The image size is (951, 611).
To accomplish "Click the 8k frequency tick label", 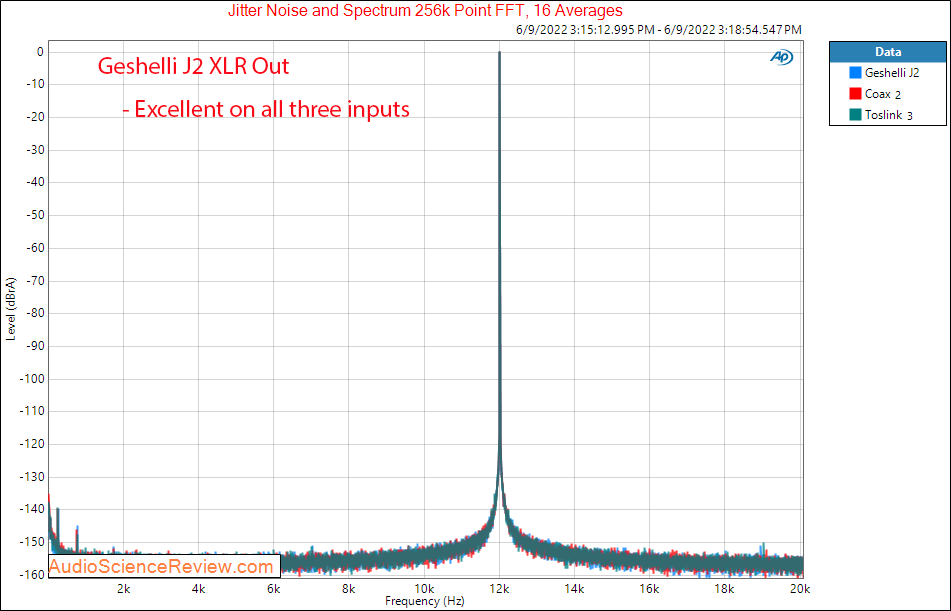I will coord(349,589).
